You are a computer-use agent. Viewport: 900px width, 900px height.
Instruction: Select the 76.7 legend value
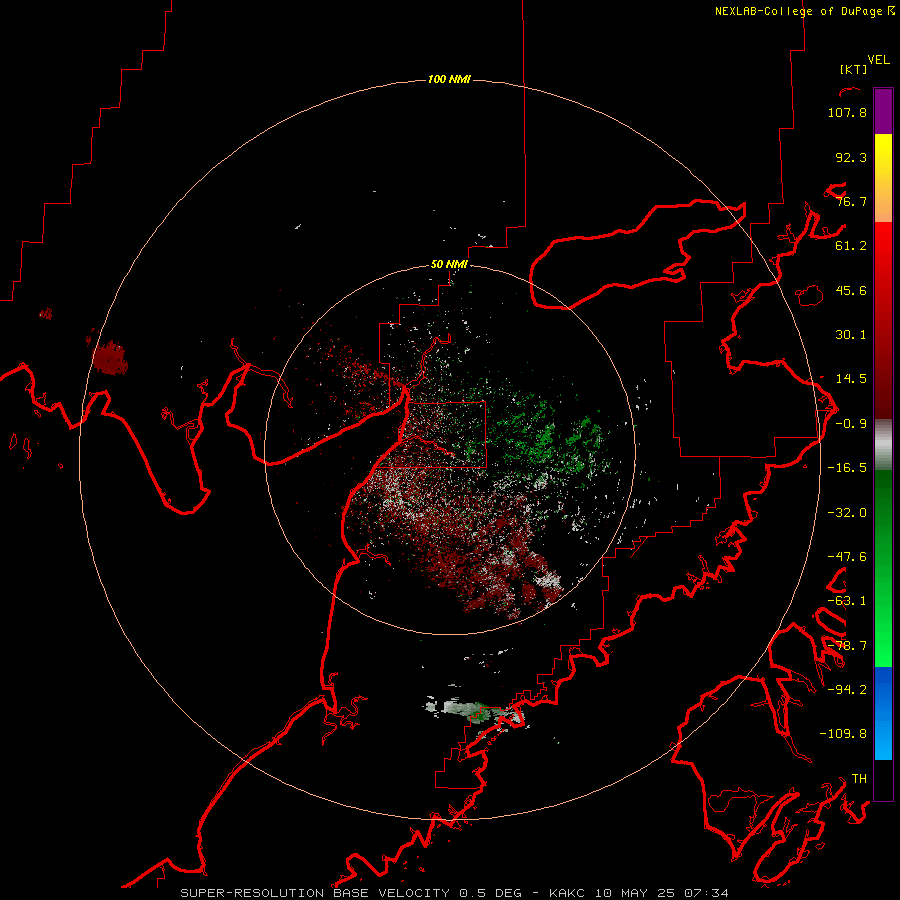(x=851, y=201)
